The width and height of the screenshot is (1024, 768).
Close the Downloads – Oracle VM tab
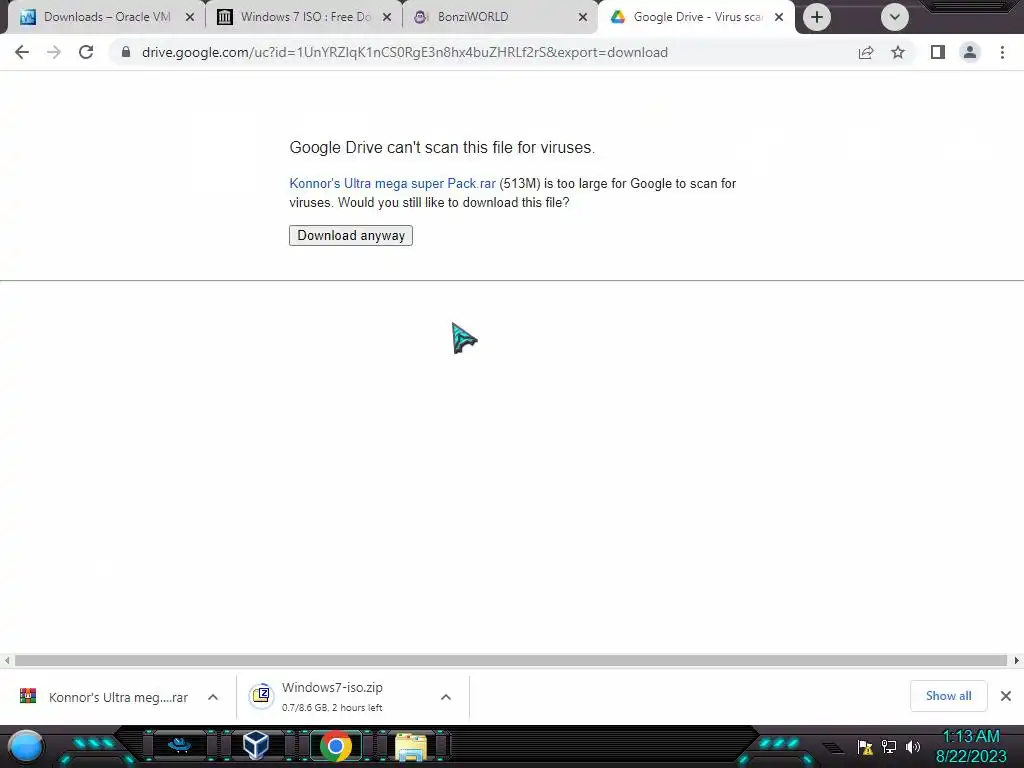point(190,17)
